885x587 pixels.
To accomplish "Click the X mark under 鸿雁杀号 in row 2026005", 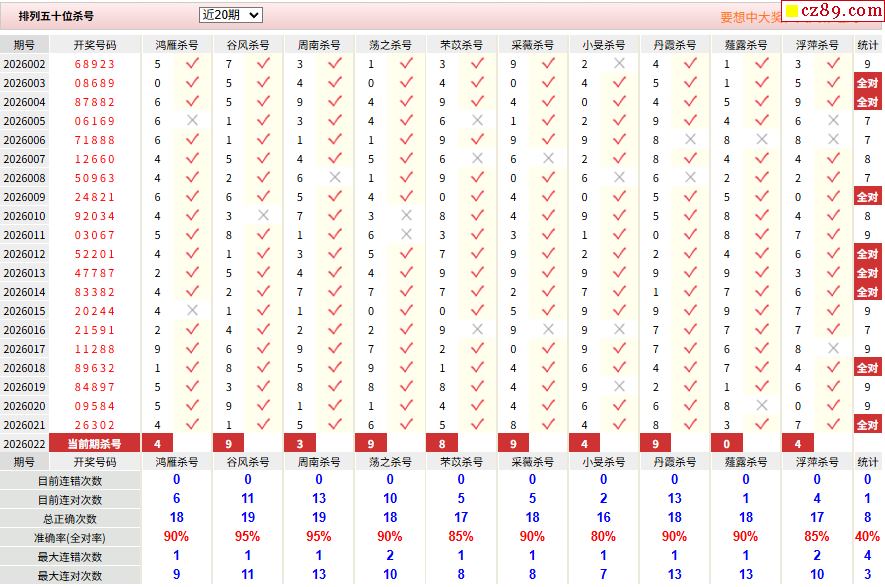I will (192, 120).
